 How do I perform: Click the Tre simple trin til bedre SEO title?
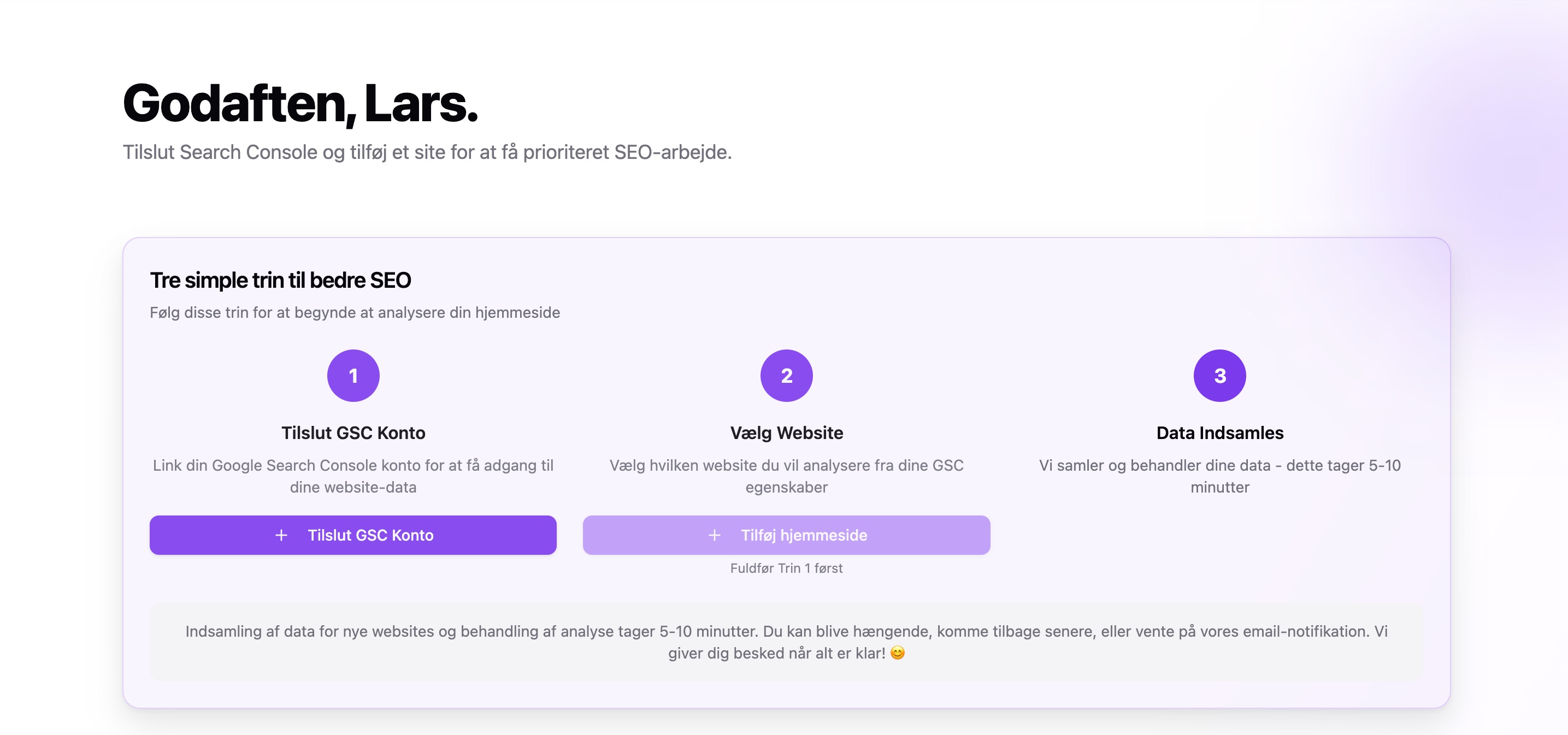[x=280, y=281]
